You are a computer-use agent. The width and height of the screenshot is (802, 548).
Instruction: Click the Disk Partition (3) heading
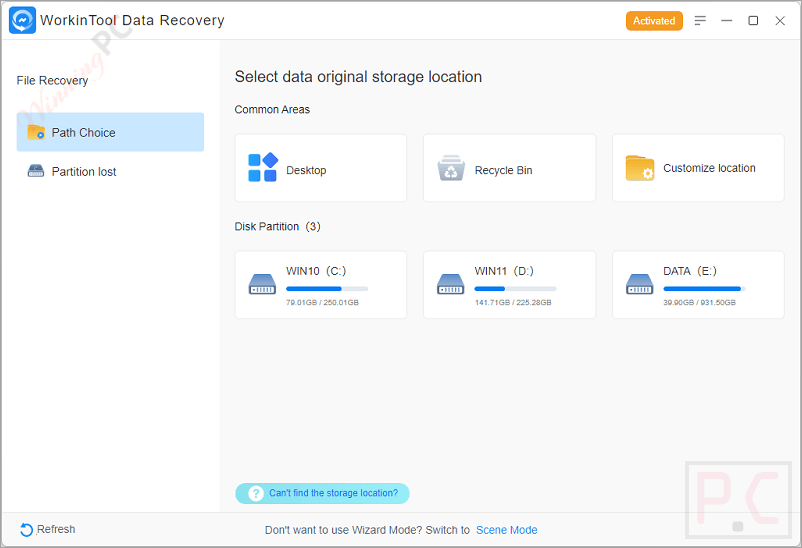[x=277, y=227]
